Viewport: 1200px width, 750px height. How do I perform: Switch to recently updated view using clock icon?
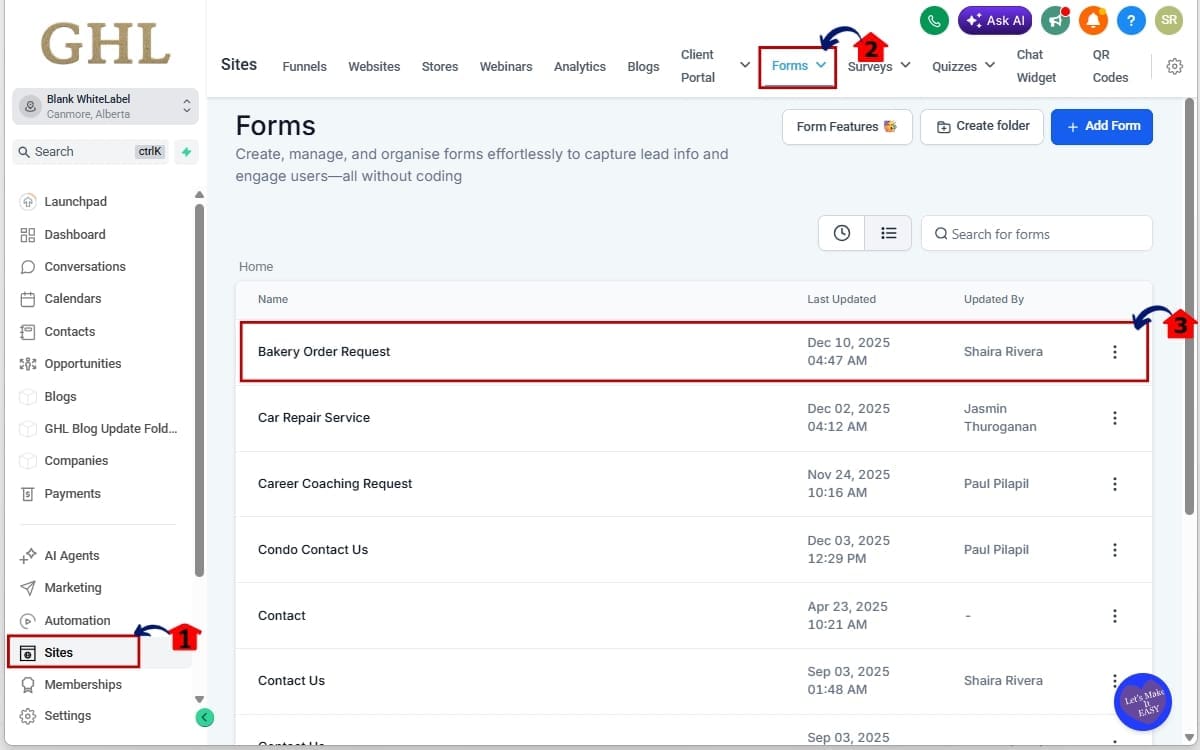coord(841,232)
